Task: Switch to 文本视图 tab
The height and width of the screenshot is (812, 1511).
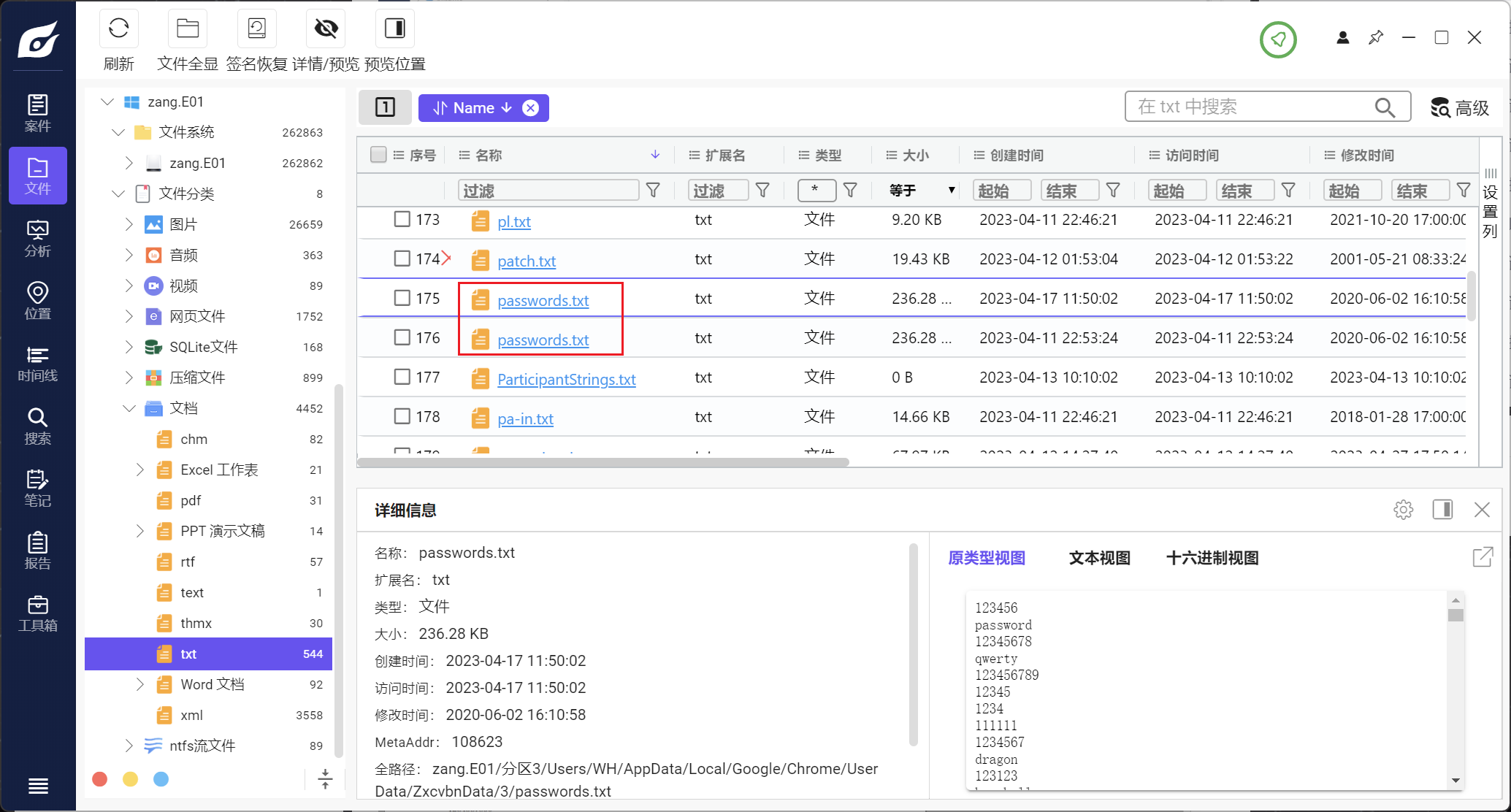Action: tap(1100, 559)
